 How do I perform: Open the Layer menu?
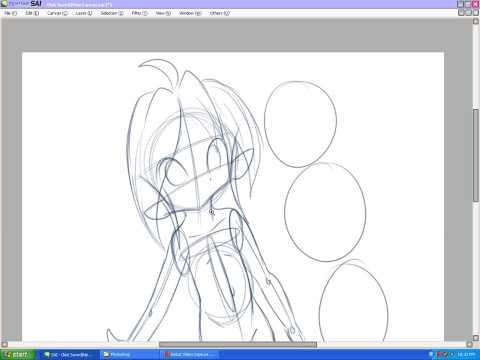coord(84,13)
